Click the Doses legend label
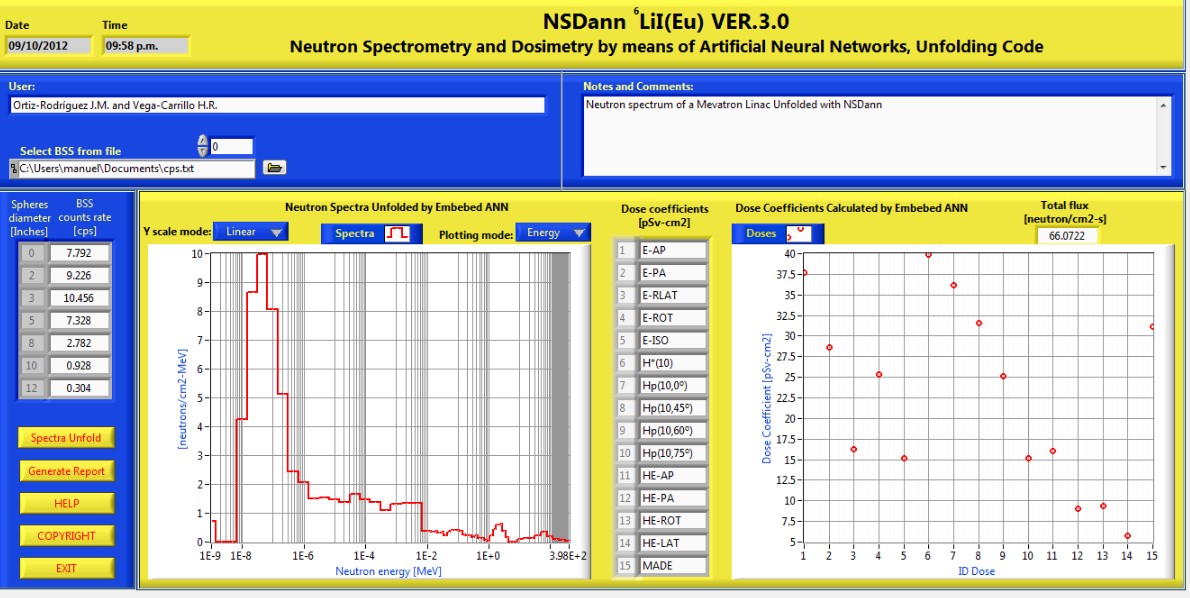This screenshot has width=1190, height=598. (x=761, y=234)
